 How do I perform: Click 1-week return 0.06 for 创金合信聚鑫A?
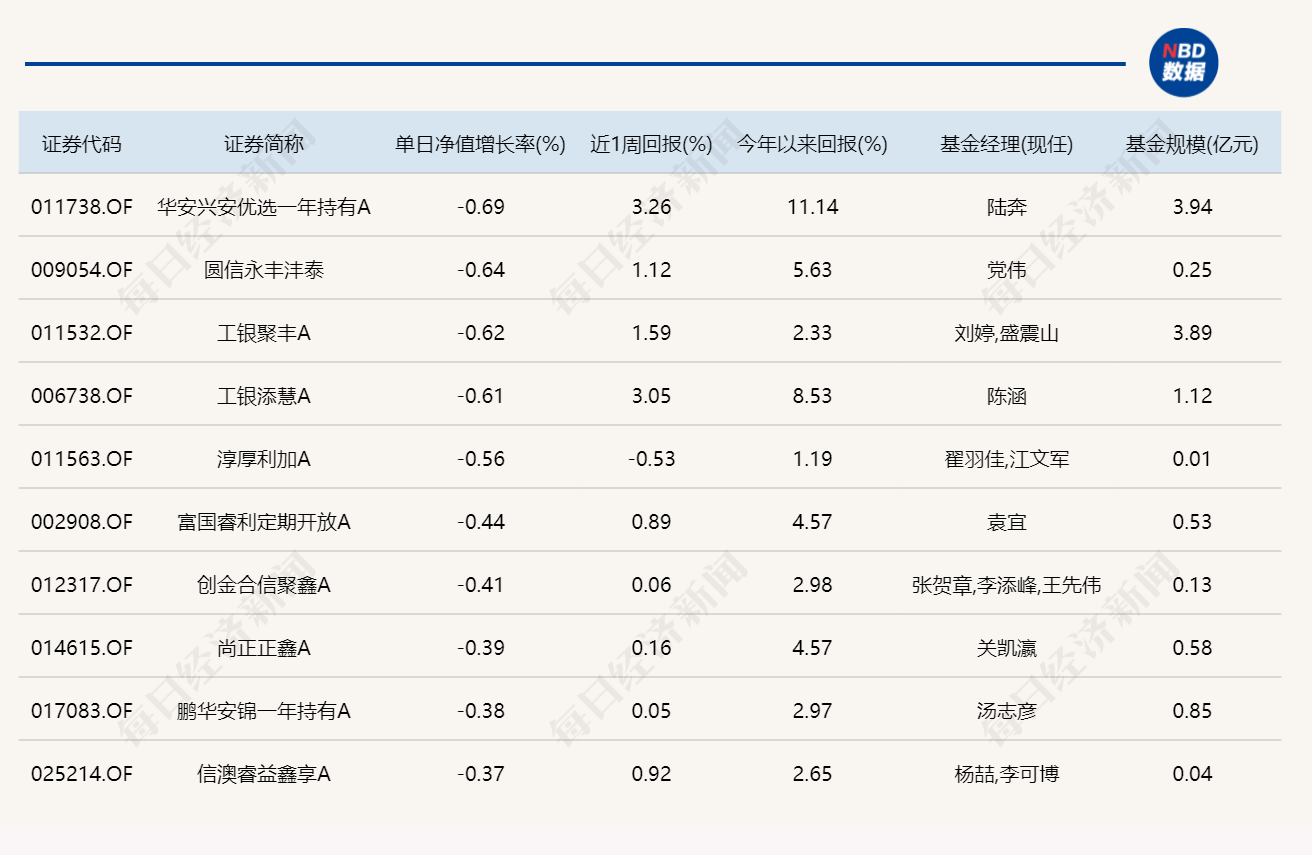[652, 585]
